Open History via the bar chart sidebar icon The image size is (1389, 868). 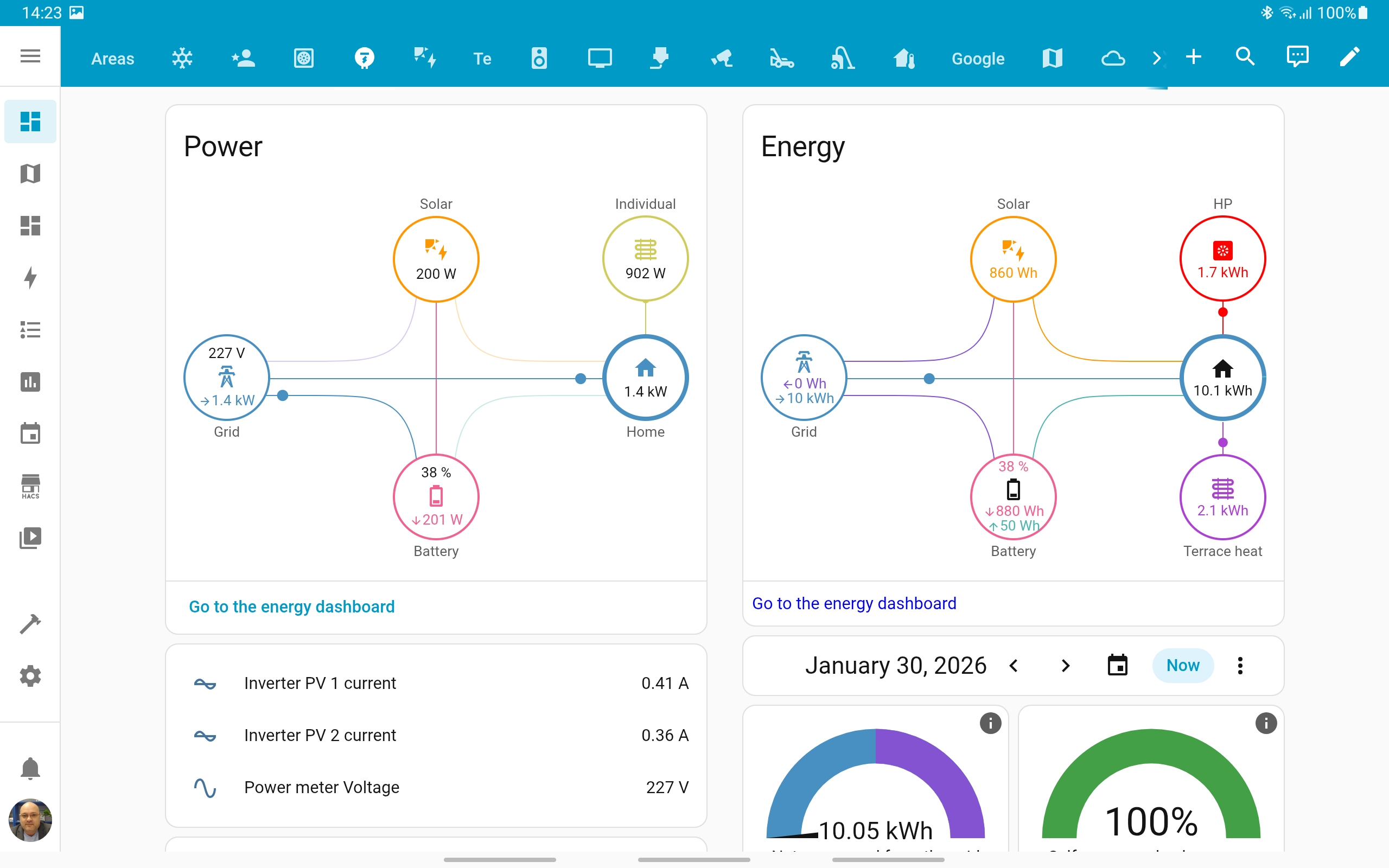point(30,382)
